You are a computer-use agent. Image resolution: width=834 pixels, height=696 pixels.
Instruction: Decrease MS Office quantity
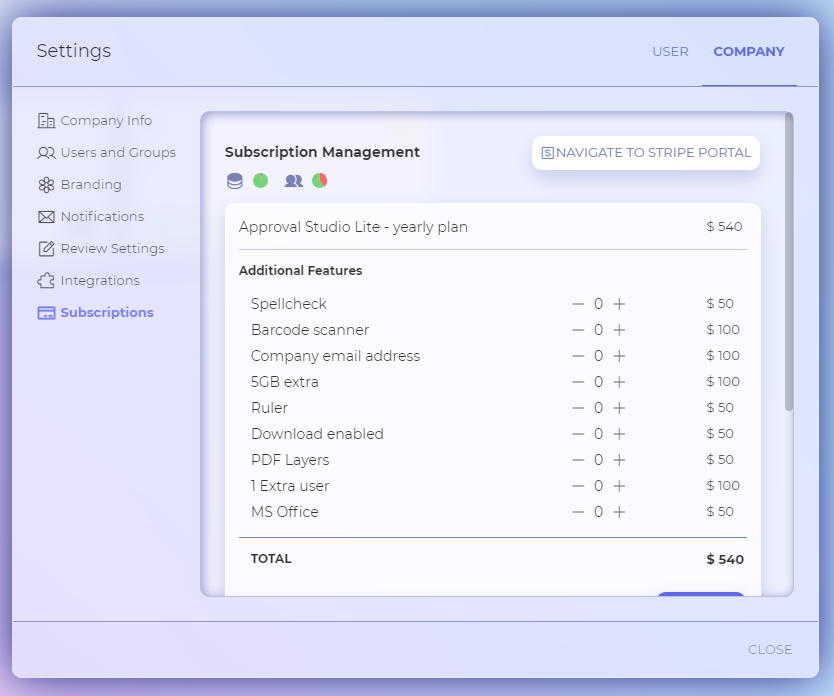pos(578,513)
